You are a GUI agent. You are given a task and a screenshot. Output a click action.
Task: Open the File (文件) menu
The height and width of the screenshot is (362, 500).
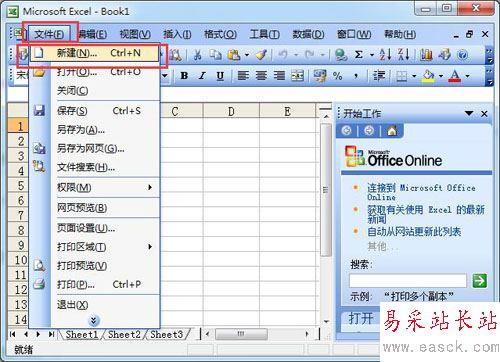[49, 34]
